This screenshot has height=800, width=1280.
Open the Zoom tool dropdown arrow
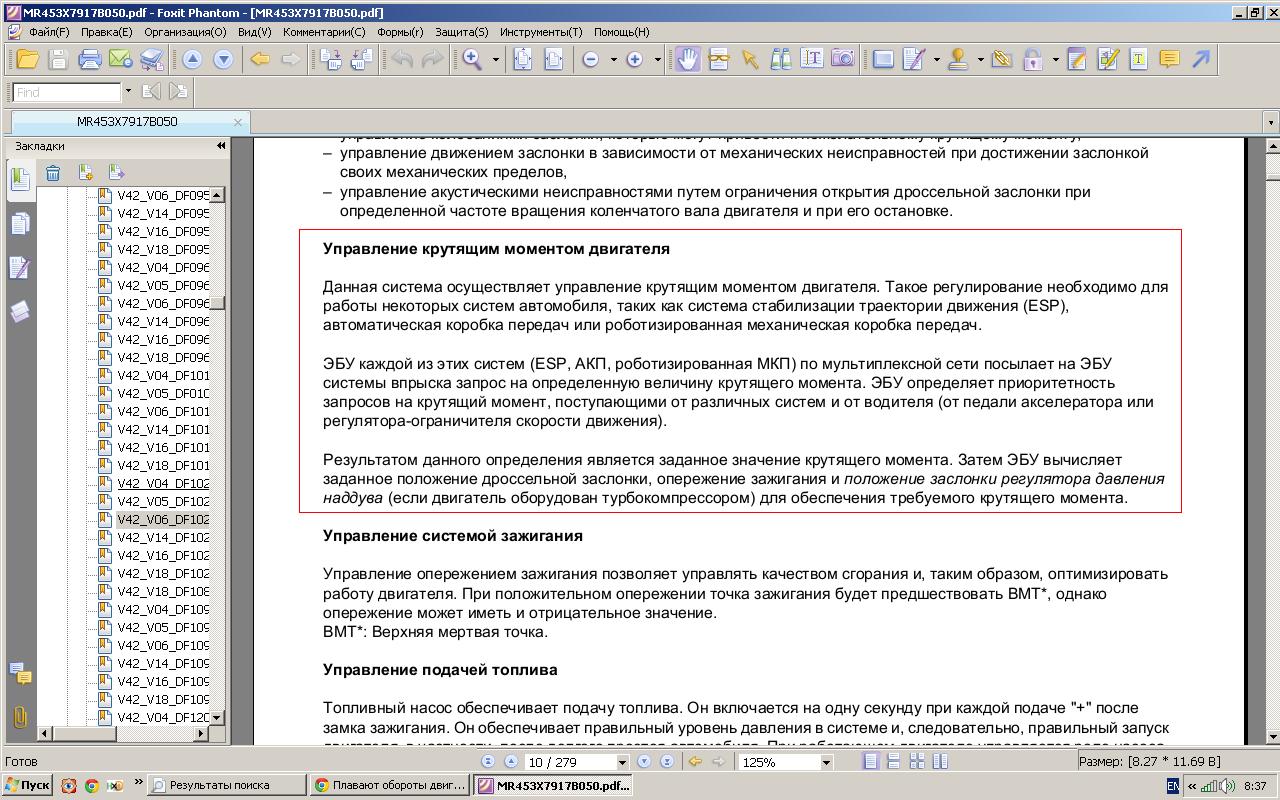point(495,60)
